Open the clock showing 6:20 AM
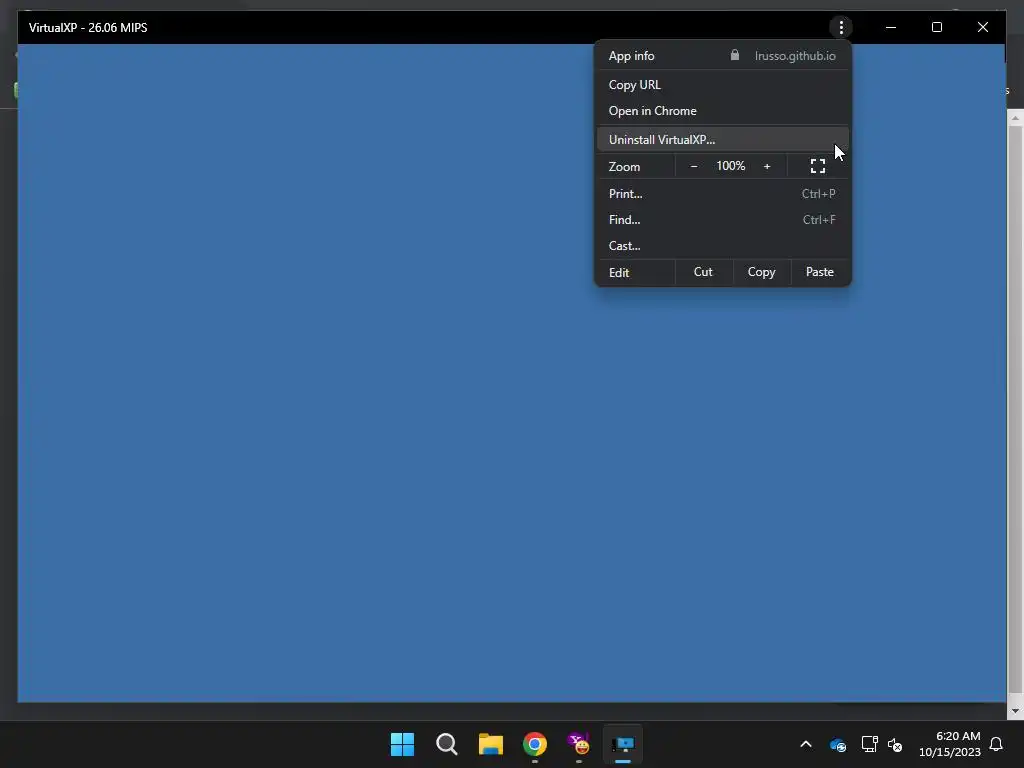 (x=950, y=744)
